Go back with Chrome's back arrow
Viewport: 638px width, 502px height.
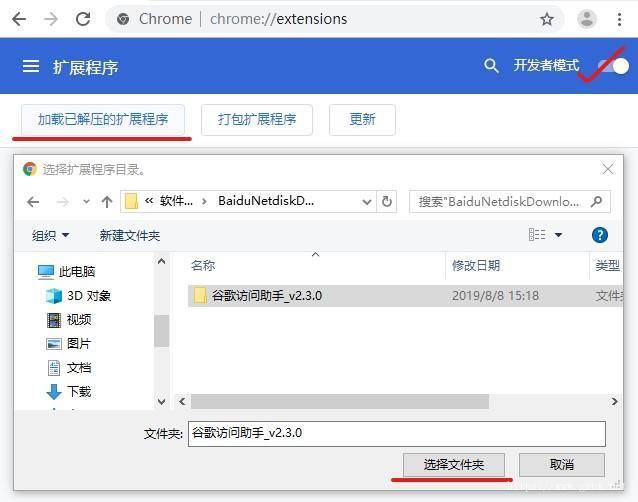pyautogui.click(x=19, y=19)
